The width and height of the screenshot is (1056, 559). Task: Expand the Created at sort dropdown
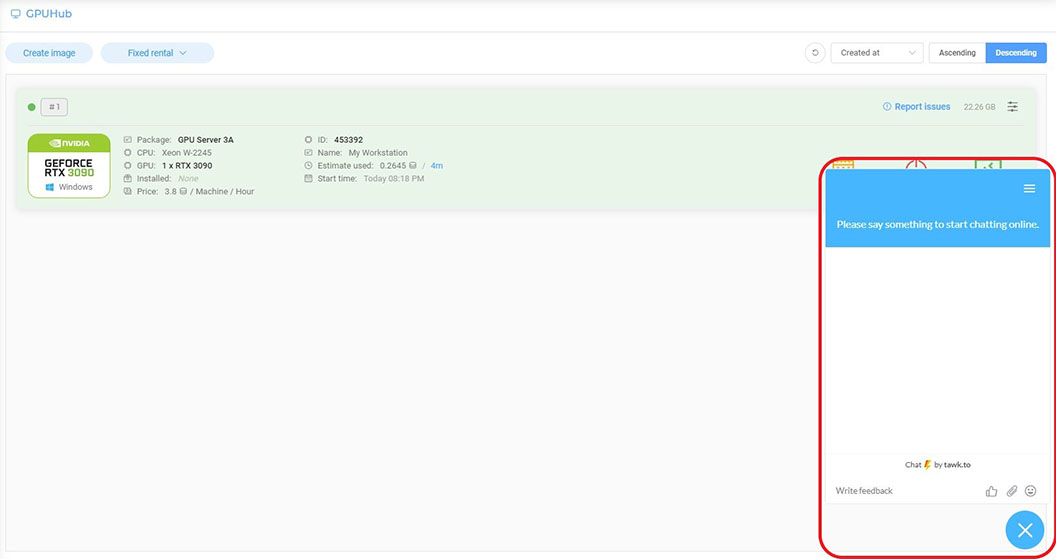[877, 53]
